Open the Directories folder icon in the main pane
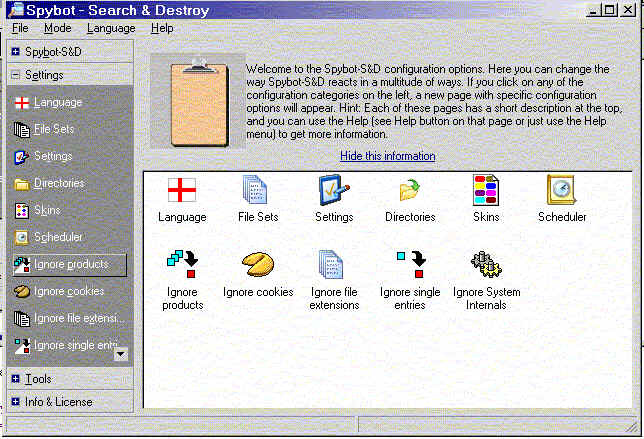This screenshot has height=439, width=644. [409, 190]
